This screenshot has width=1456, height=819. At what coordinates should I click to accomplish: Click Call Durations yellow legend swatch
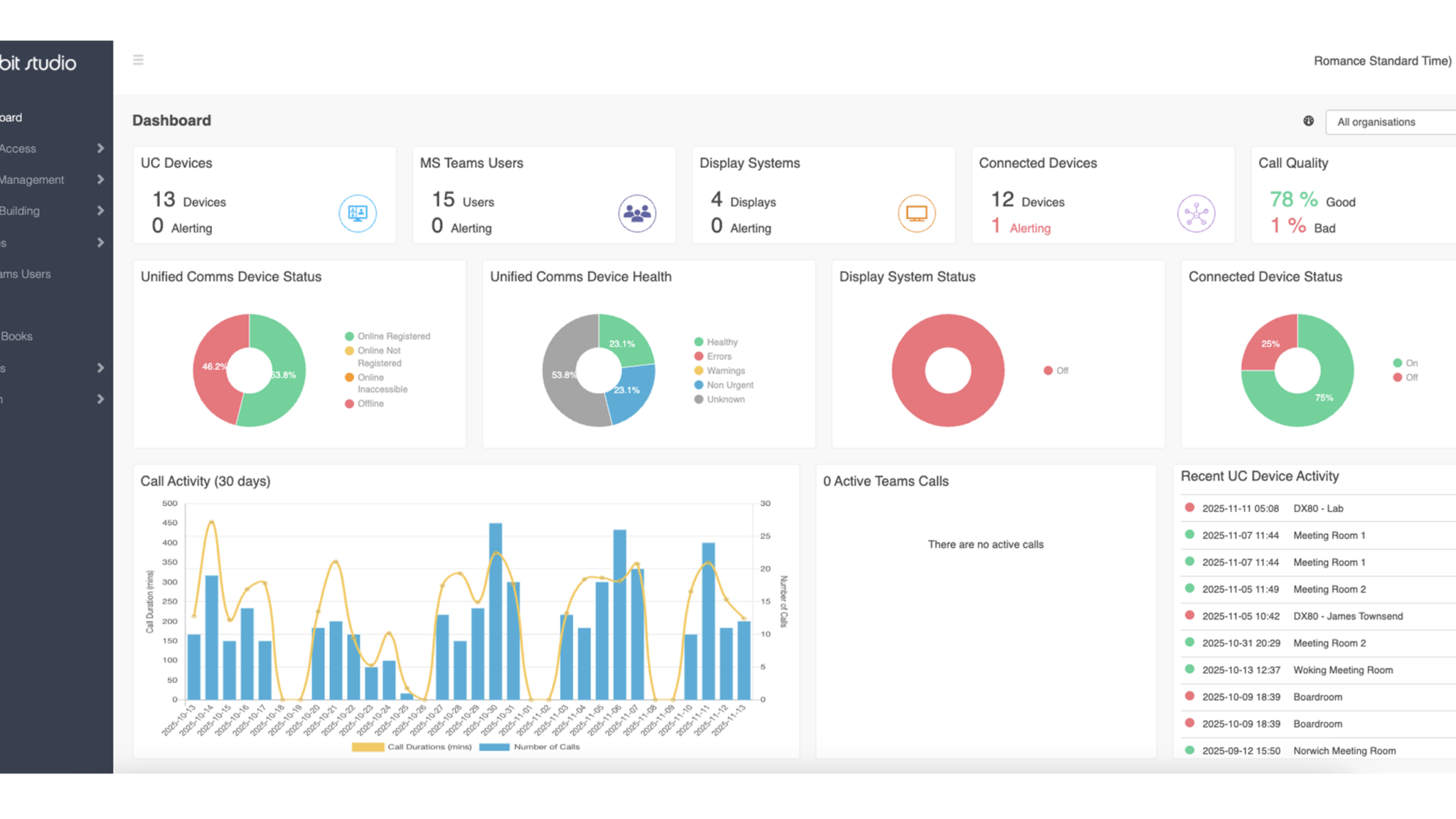point(368,747)
